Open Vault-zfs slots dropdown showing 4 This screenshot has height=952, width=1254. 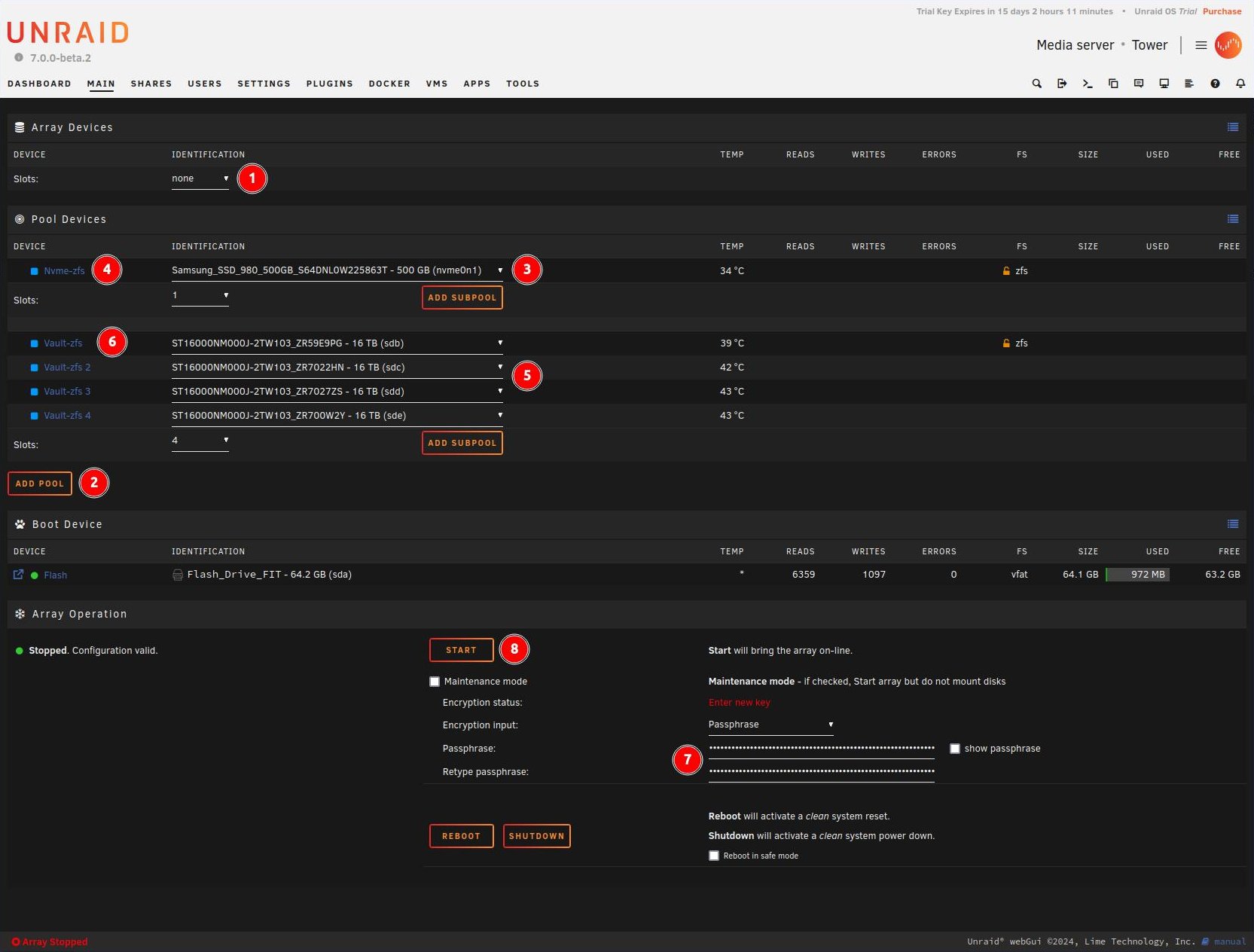pyautogui.click(x=200, y=441)
